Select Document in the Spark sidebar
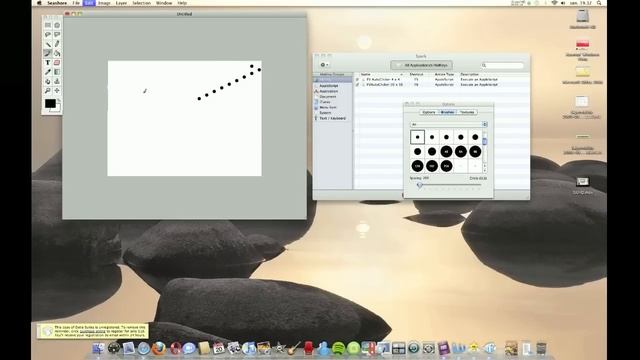This screenshot has width=640, height=360. point(328,97)
